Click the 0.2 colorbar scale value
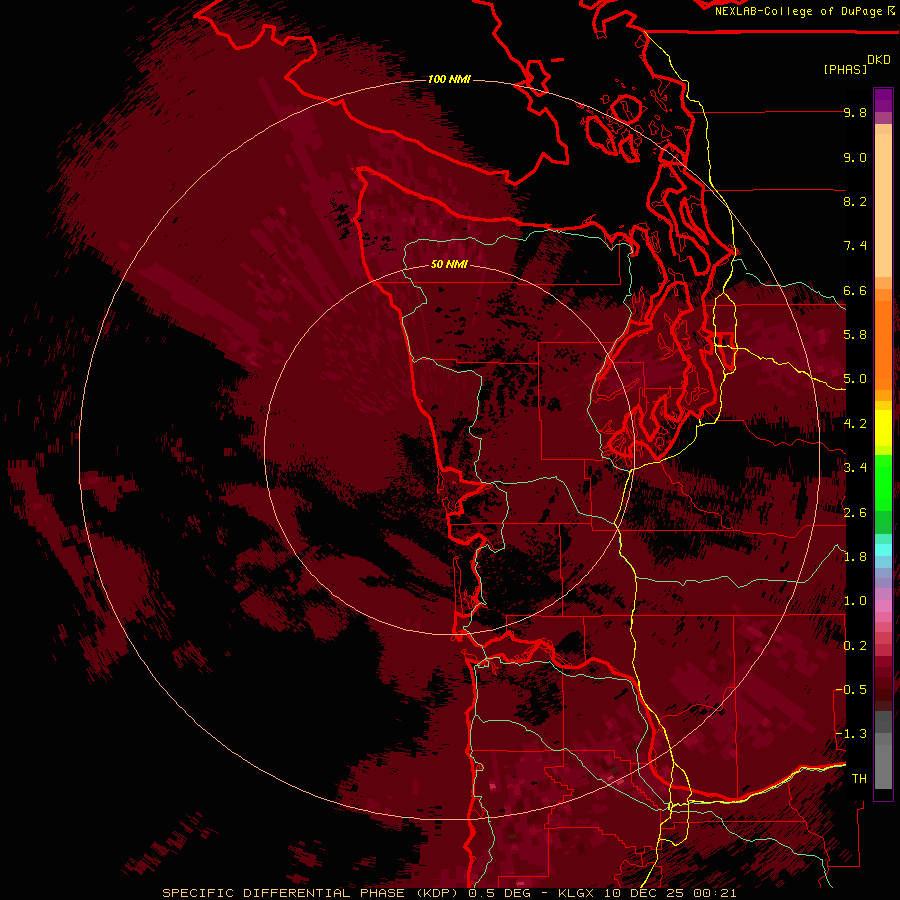This screenshot has width=900, height=900. 855,646
